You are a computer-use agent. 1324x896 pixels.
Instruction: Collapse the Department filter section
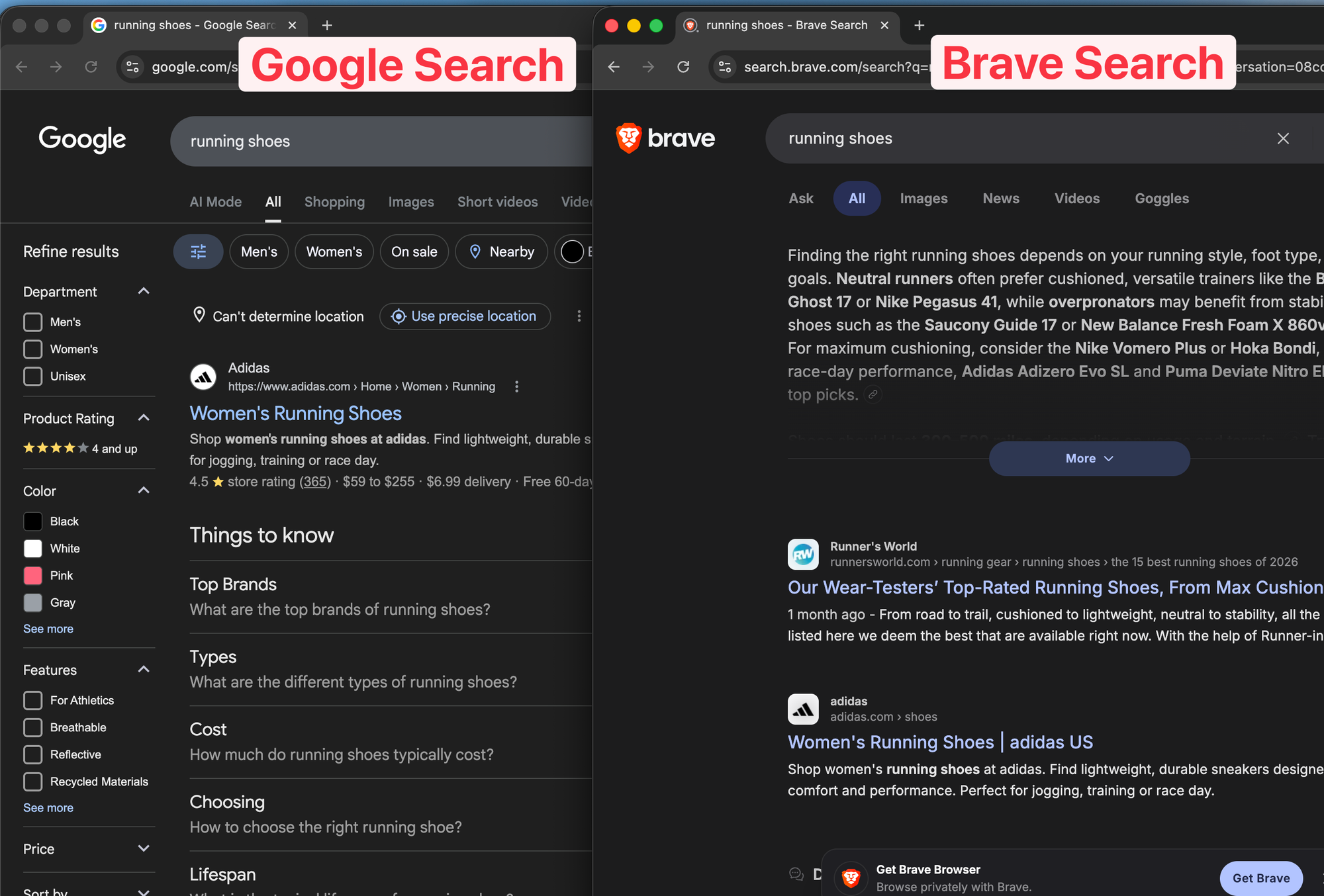[x=143, y=292]
